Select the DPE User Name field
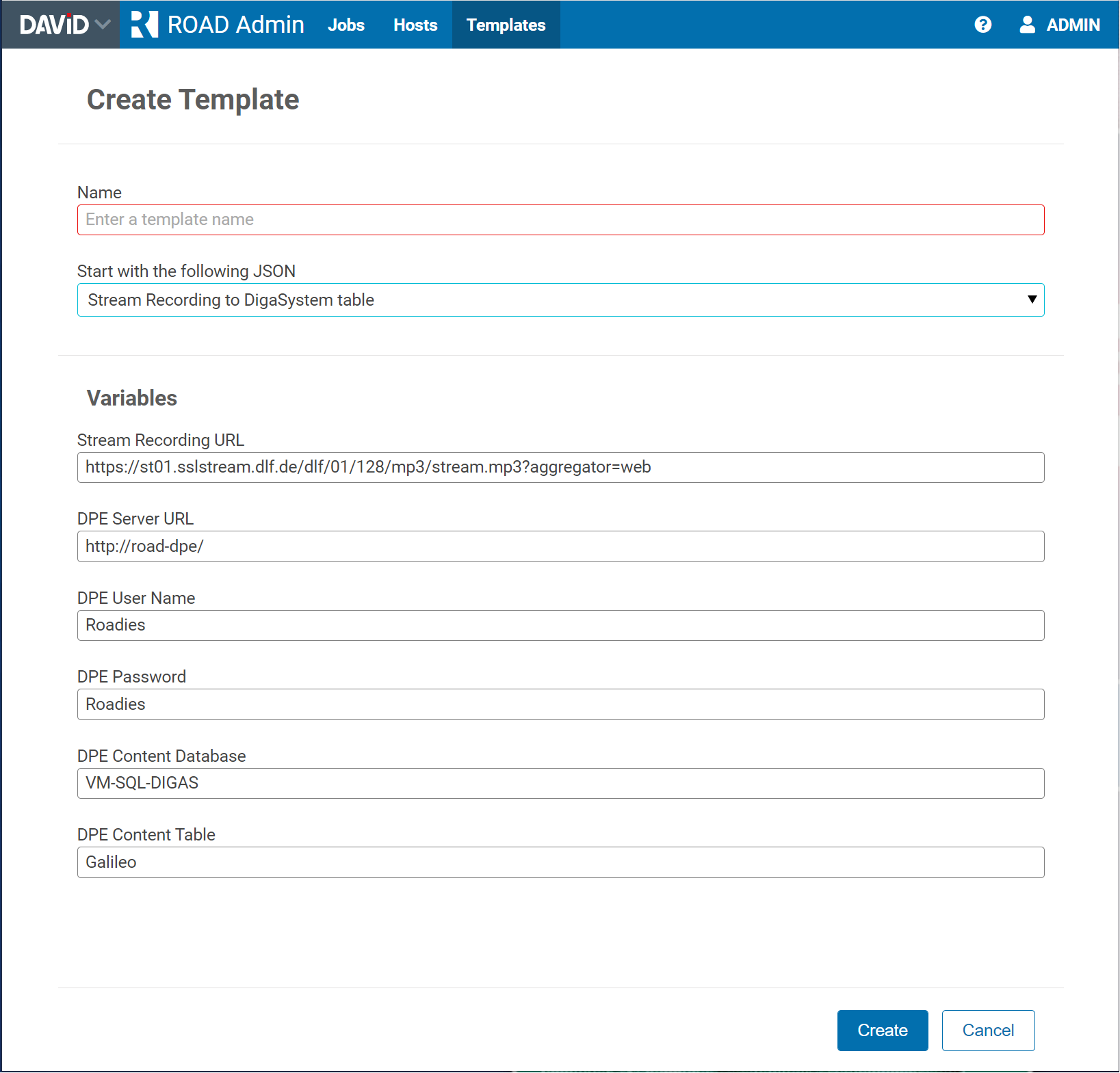1120x1073 pixels. 560,625
